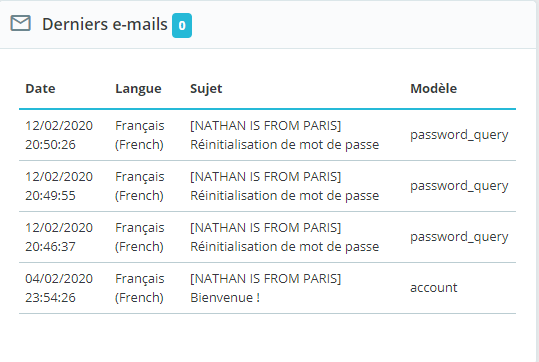Select the email row dated 12/02/2020 20:49:55
The width and height of the screenshot is (539, 362).
point(267,186)
